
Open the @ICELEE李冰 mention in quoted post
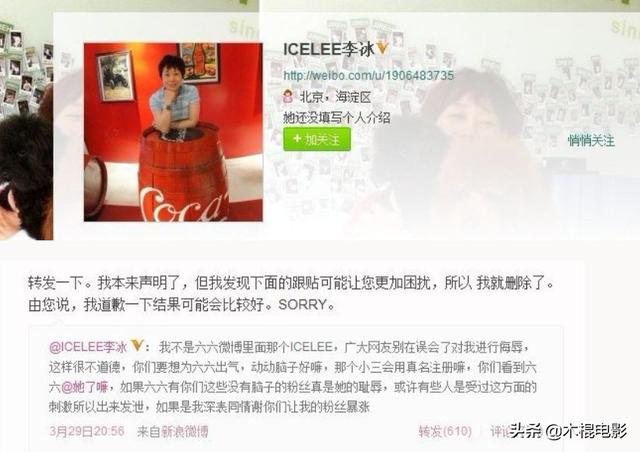point(88,347)
